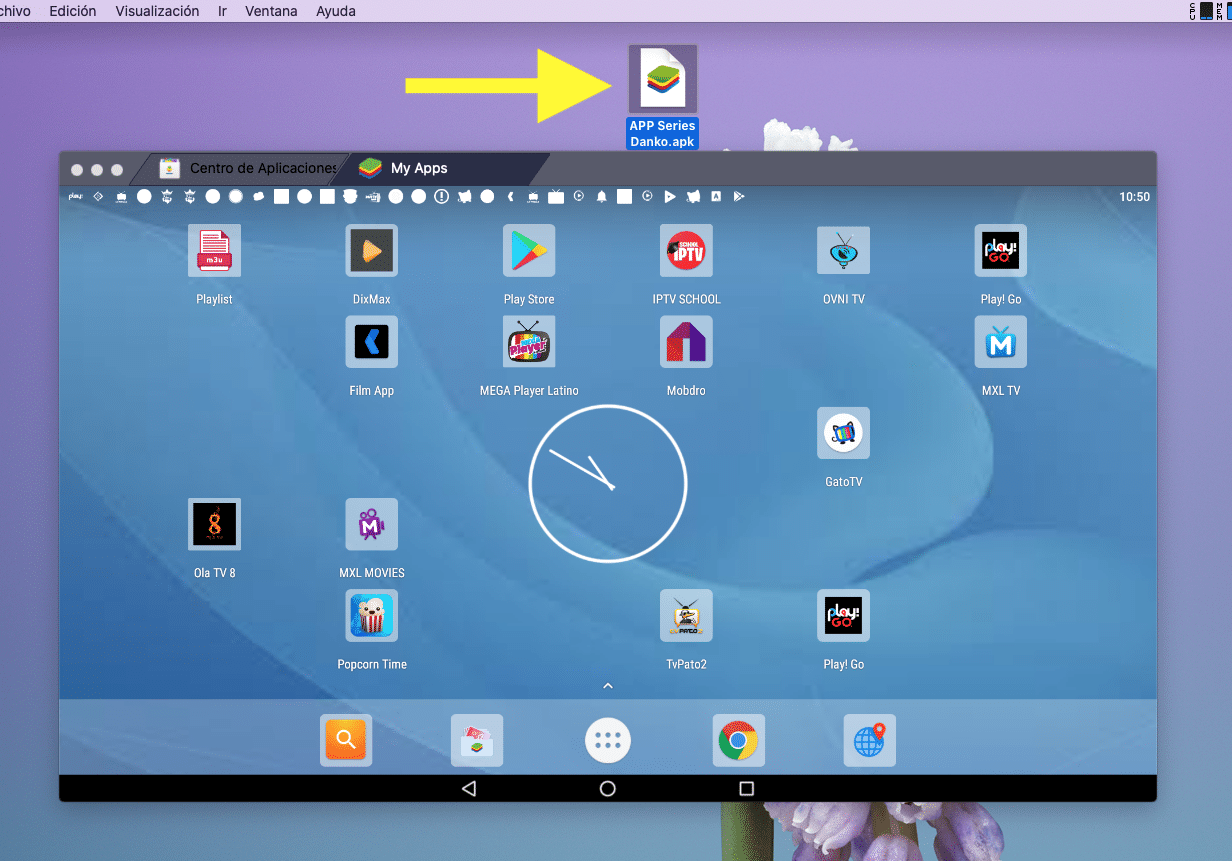
Task: Open Chrome from the dock
Action: pos(738,740)
